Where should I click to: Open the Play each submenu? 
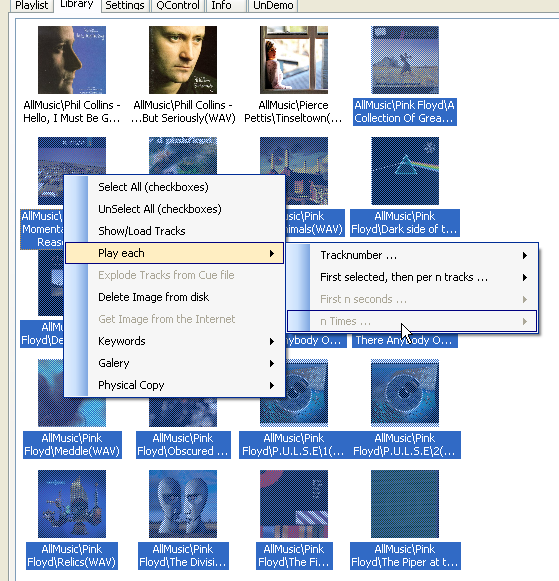pos(174,253)
